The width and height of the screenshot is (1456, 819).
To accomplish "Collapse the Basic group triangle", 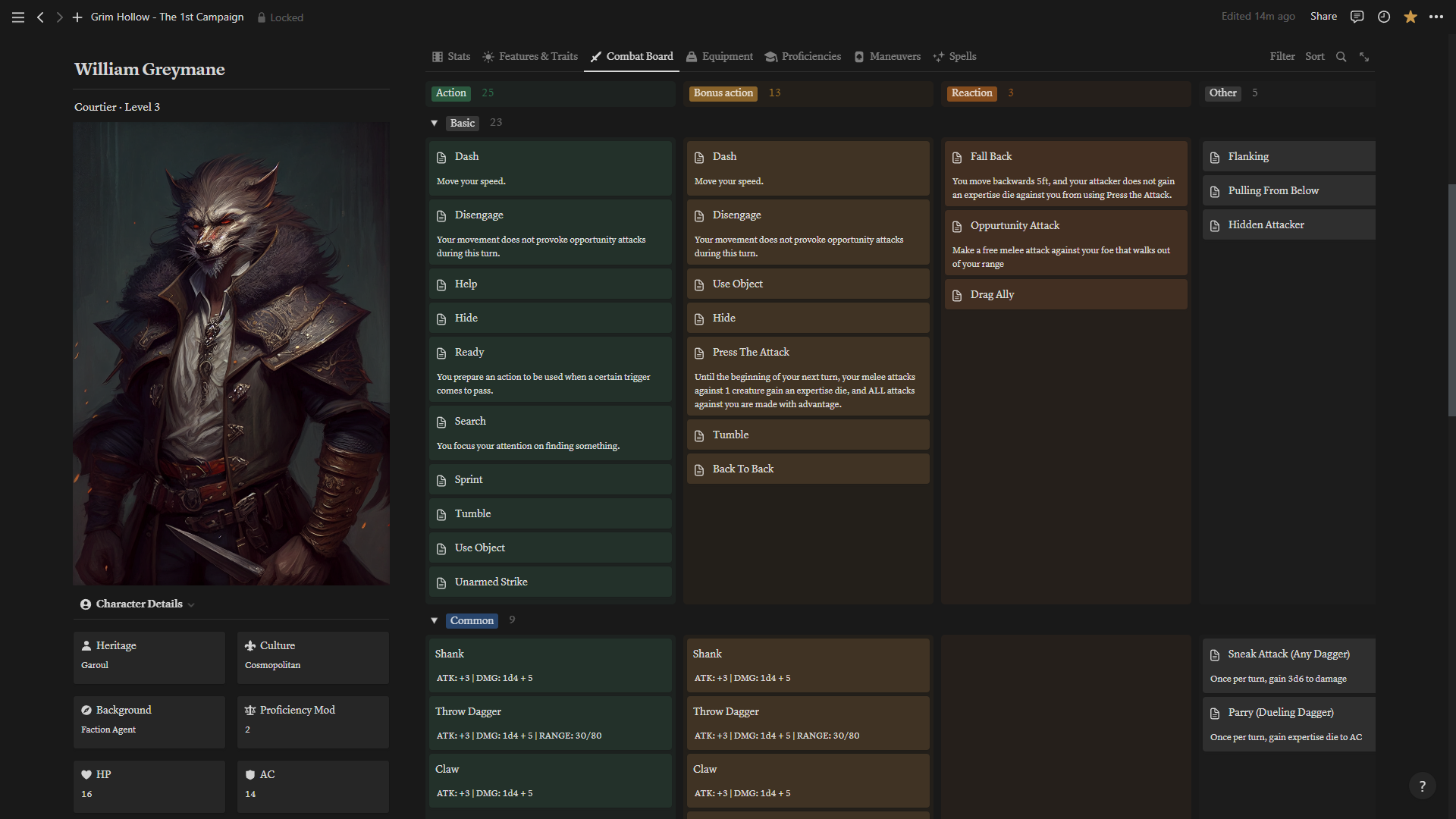I will click(434, 123).
